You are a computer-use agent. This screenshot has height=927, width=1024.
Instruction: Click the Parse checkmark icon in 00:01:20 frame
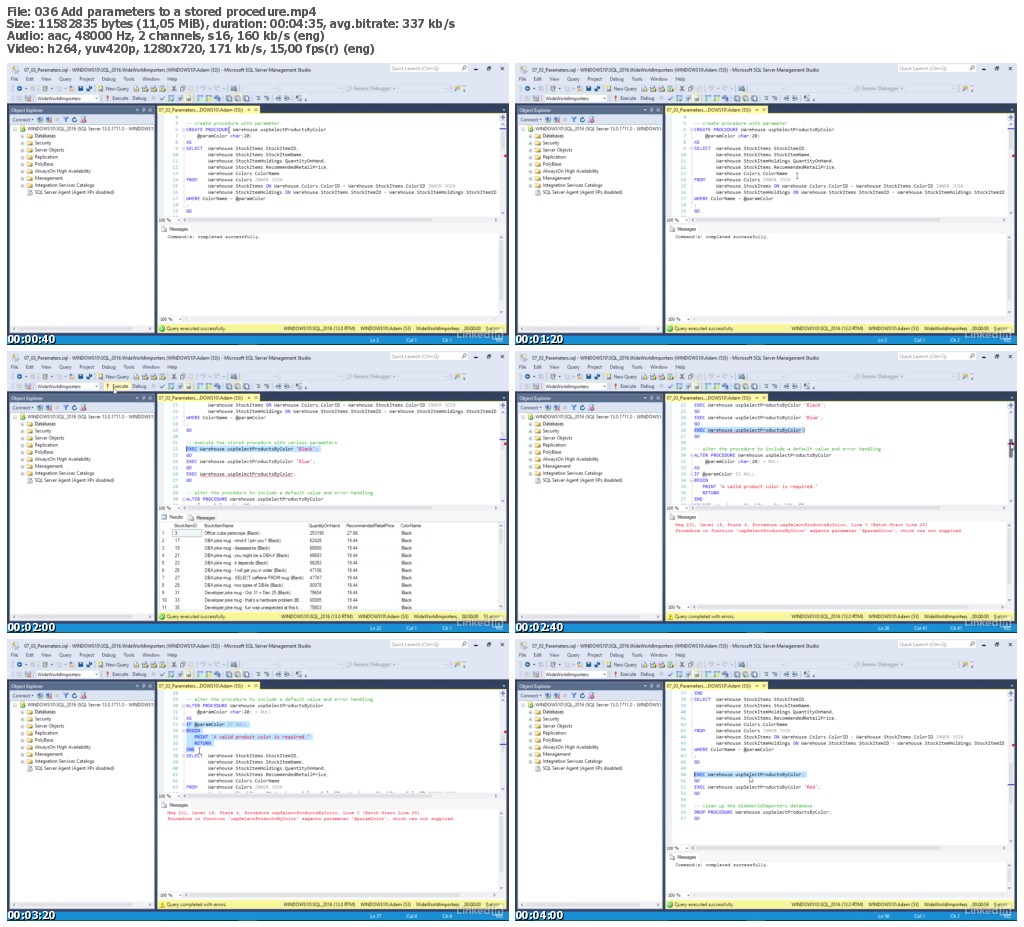pos(670,98)
